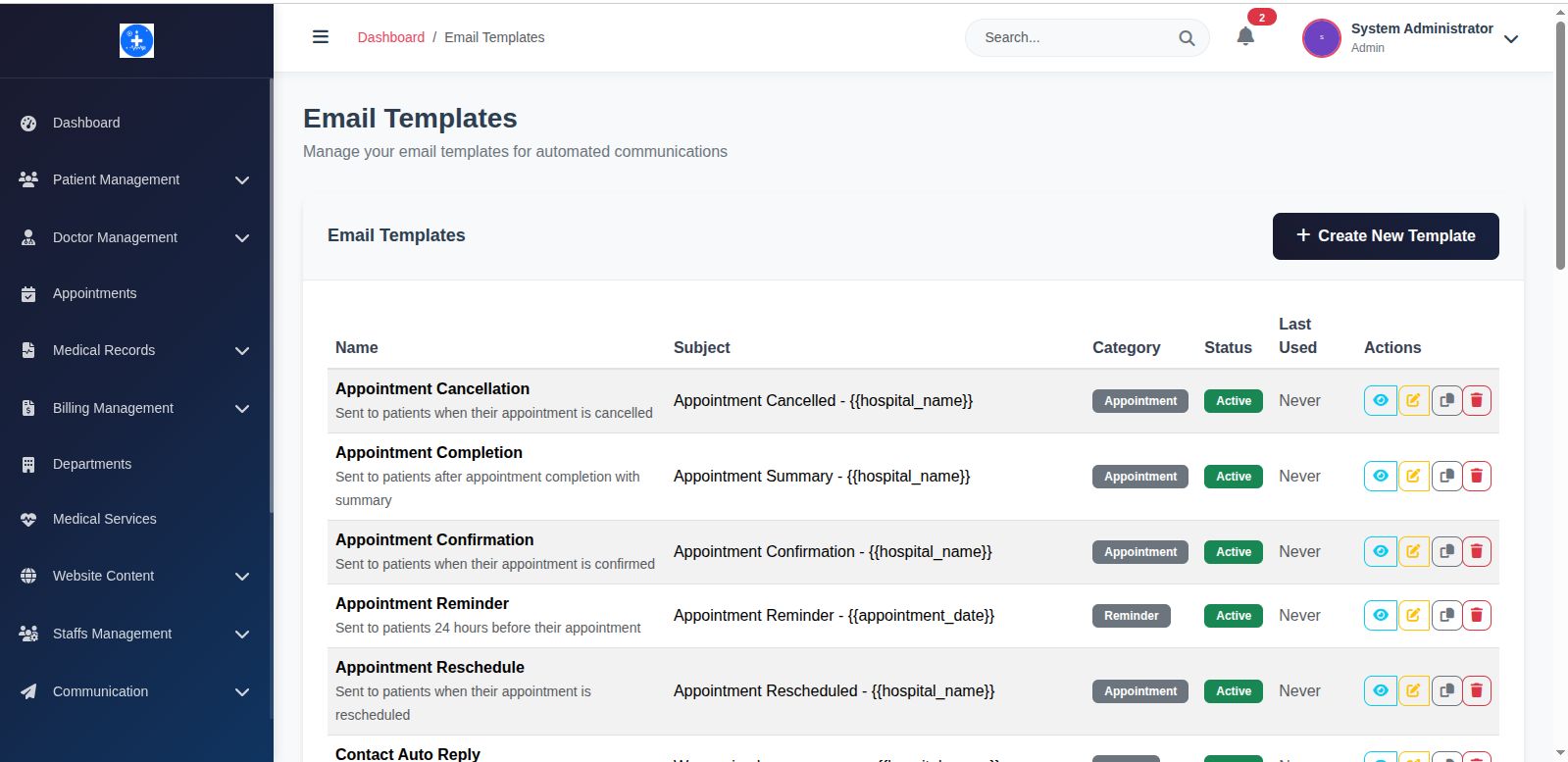
Task: Click the Create New Template button
Action: tap(1385, 236)
